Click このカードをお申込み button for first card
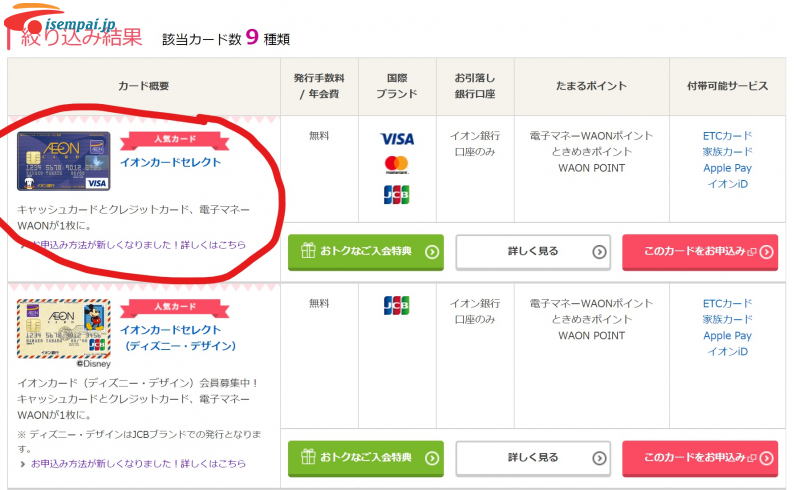The image size is (800, 490). [x=700, y=252]
